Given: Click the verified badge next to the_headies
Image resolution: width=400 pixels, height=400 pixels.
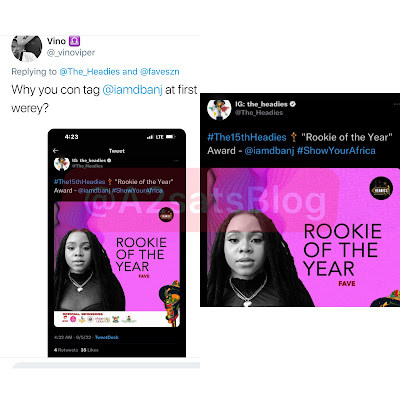Looking at the screenshot, I should [292, 104].
